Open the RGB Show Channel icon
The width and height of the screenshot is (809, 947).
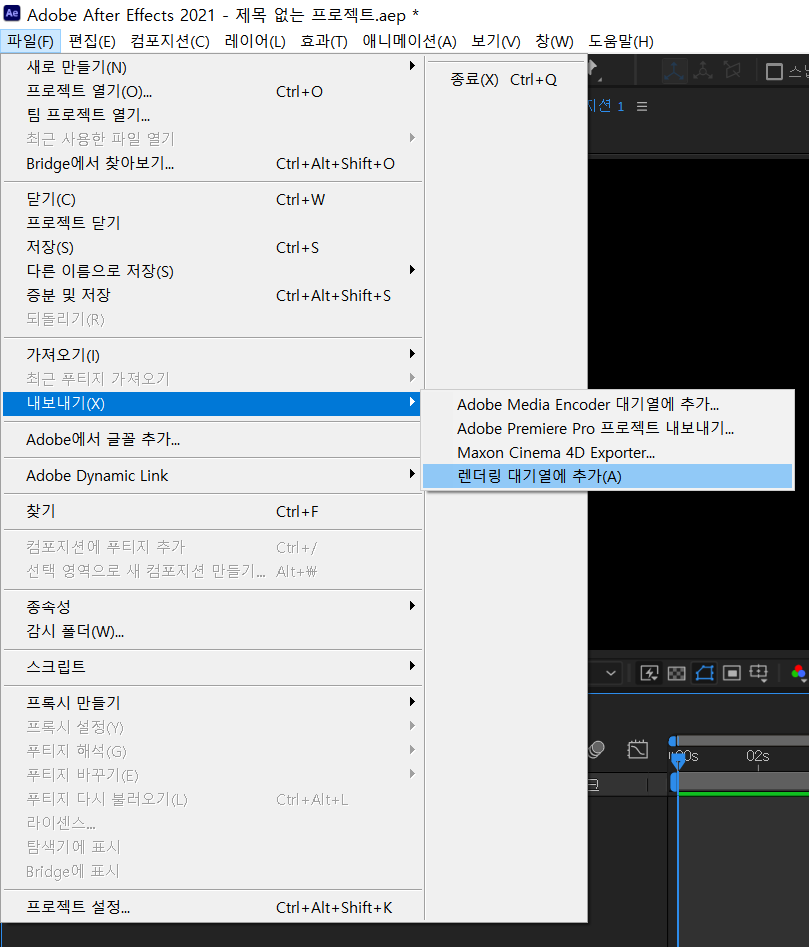(799, 673)
